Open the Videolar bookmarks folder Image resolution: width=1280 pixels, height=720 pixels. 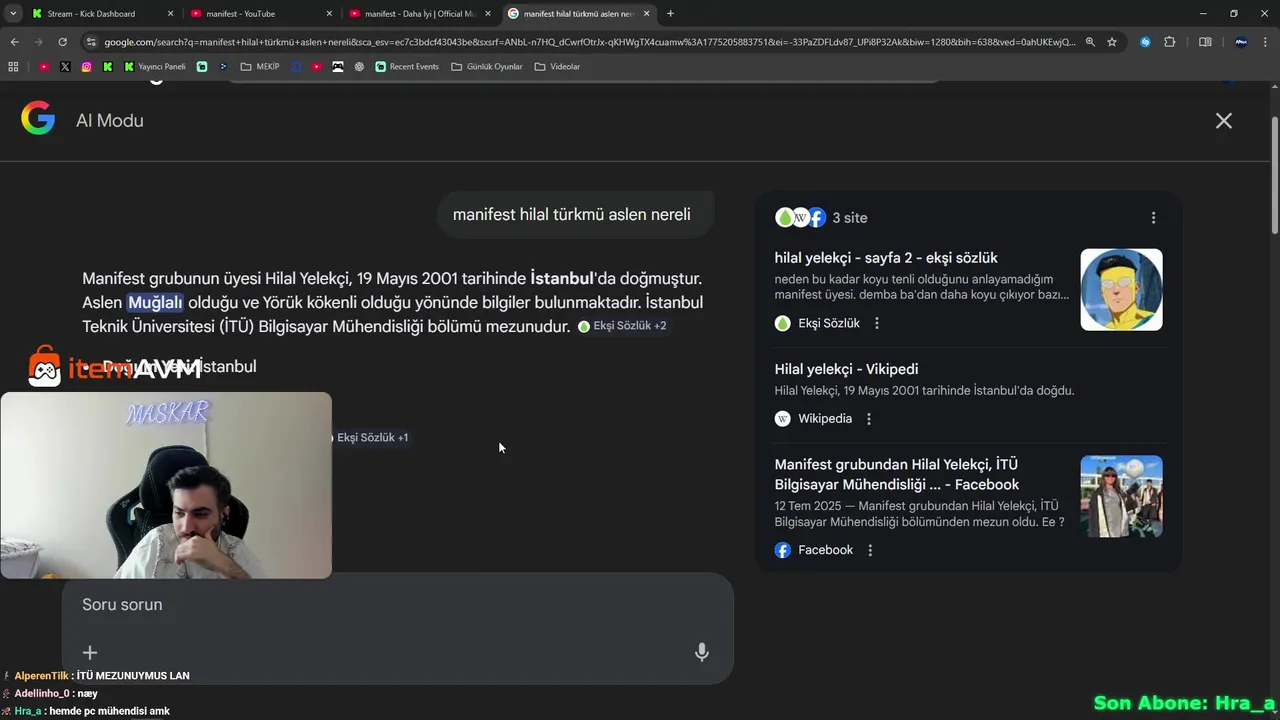pos(557,67)
